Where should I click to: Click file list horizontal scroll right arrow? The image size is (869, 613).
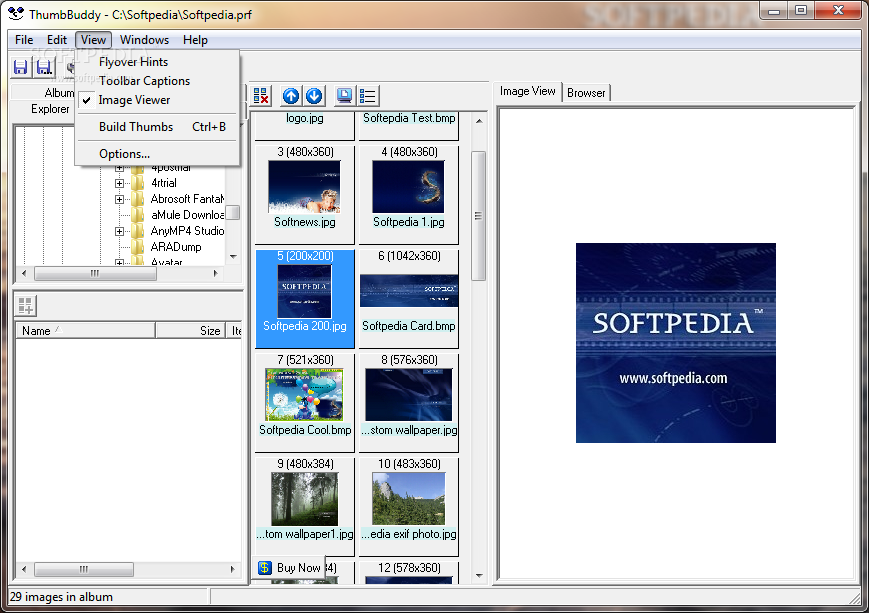232,569
